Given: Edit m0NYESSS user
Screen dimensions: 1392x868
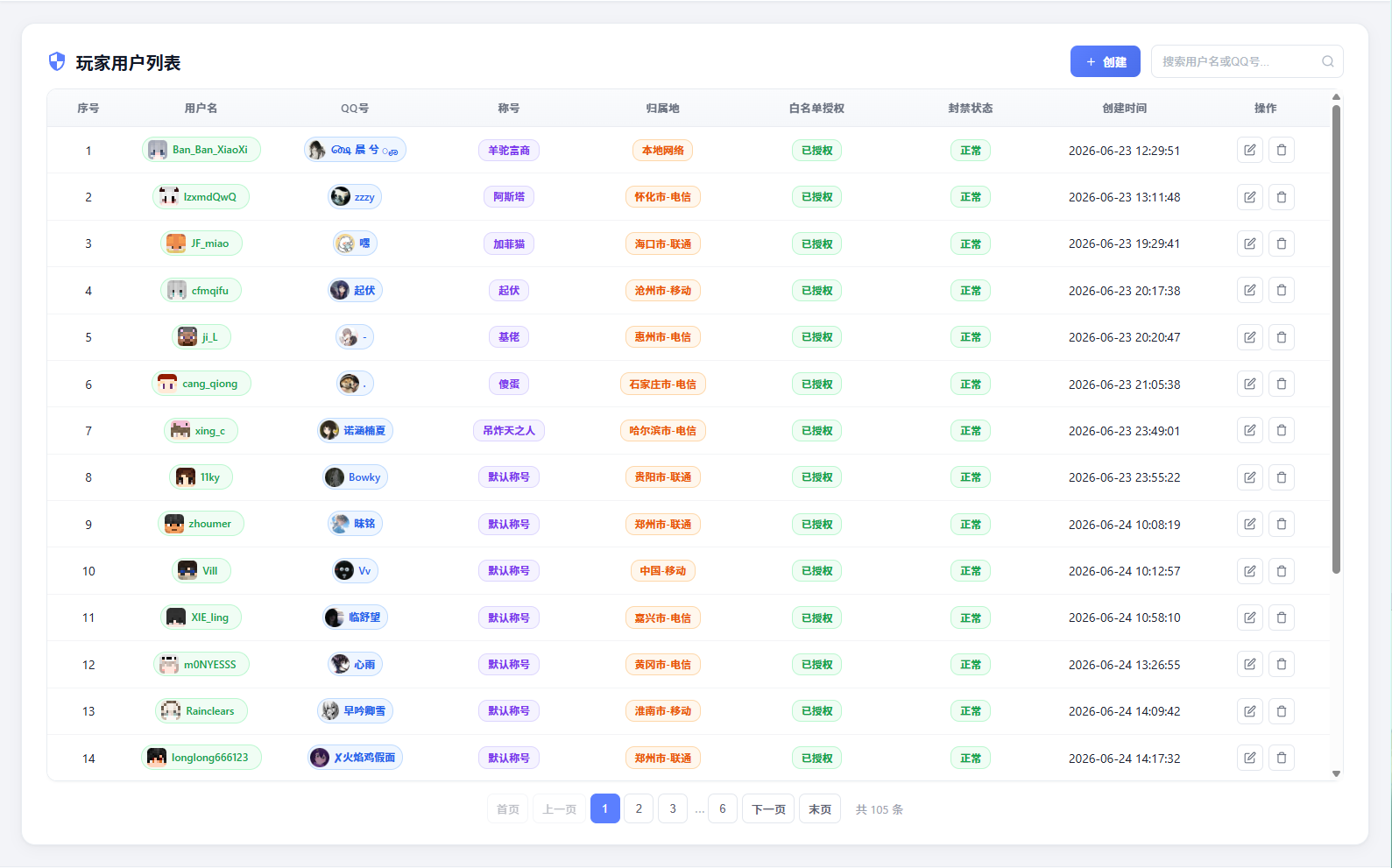Looking at the screenshot, I should point(1250,664).
